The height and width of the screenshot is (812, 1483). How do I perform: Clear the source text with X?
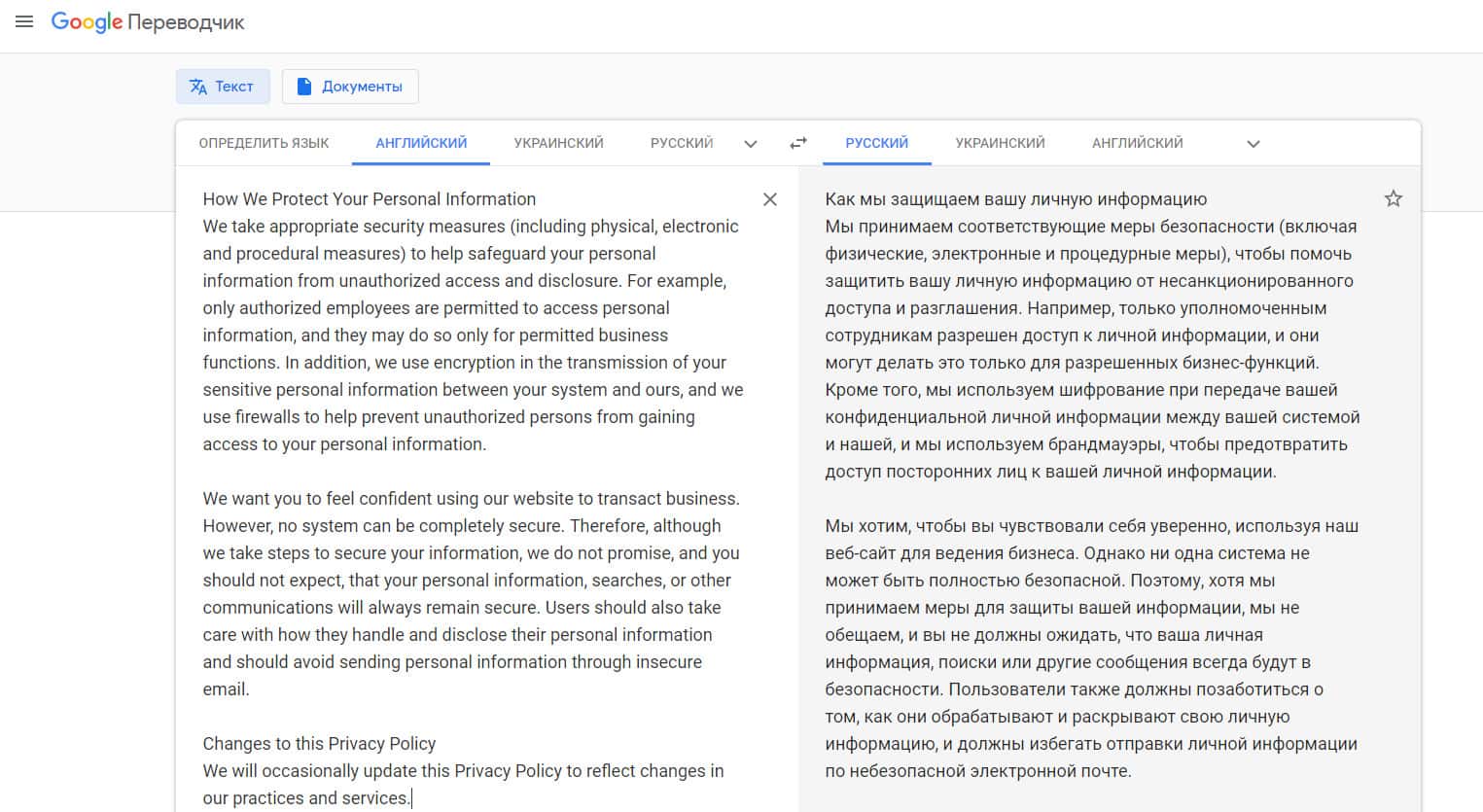(770, 199)
